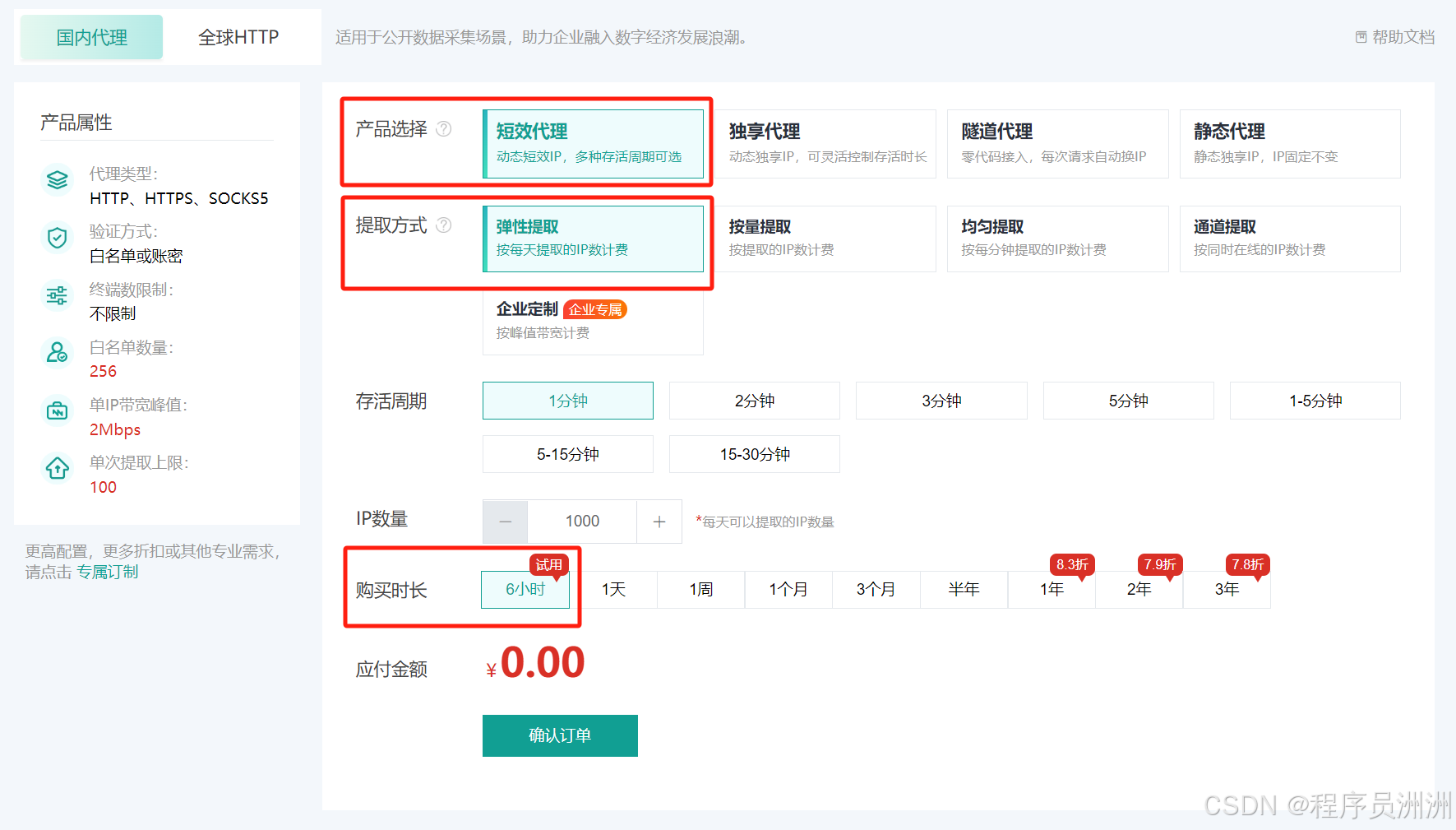Select the 静态代理 product card
The height and width of the screenshot is (830, 1456).
coord(1290,144)
